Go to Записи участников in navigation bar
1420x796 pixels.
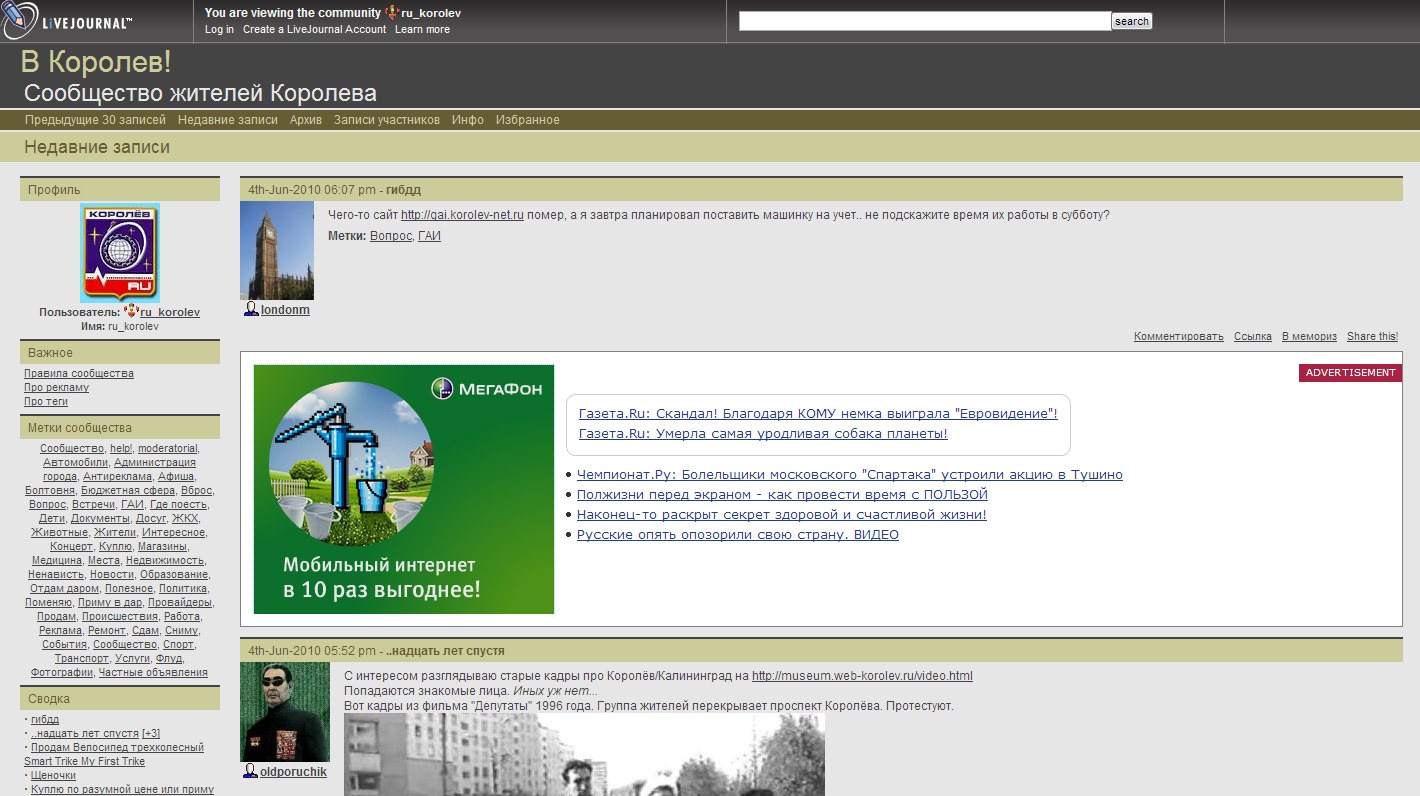[x=386, y=120]
